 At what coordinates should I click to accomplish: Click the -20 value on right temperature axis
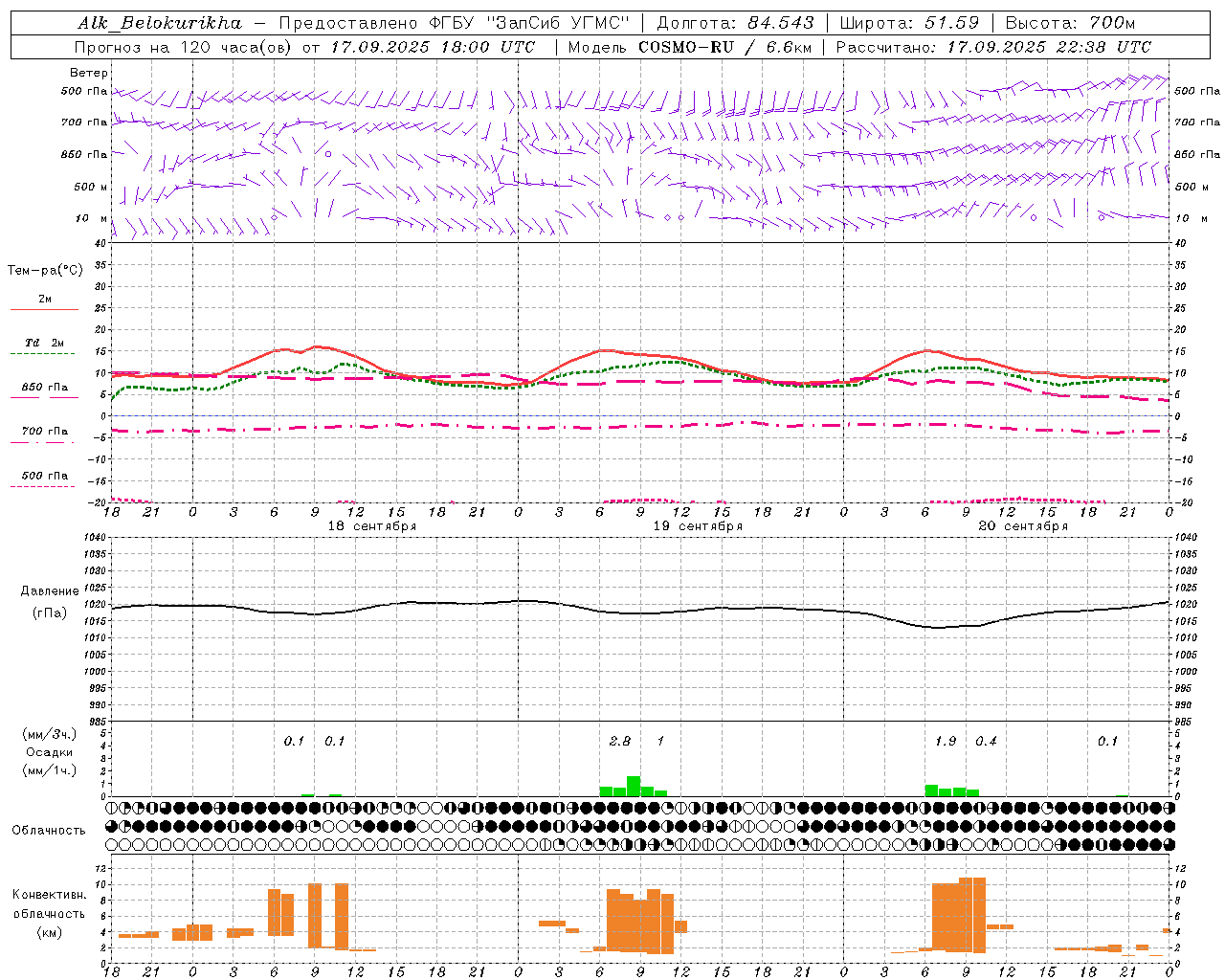coord(1184,502)
